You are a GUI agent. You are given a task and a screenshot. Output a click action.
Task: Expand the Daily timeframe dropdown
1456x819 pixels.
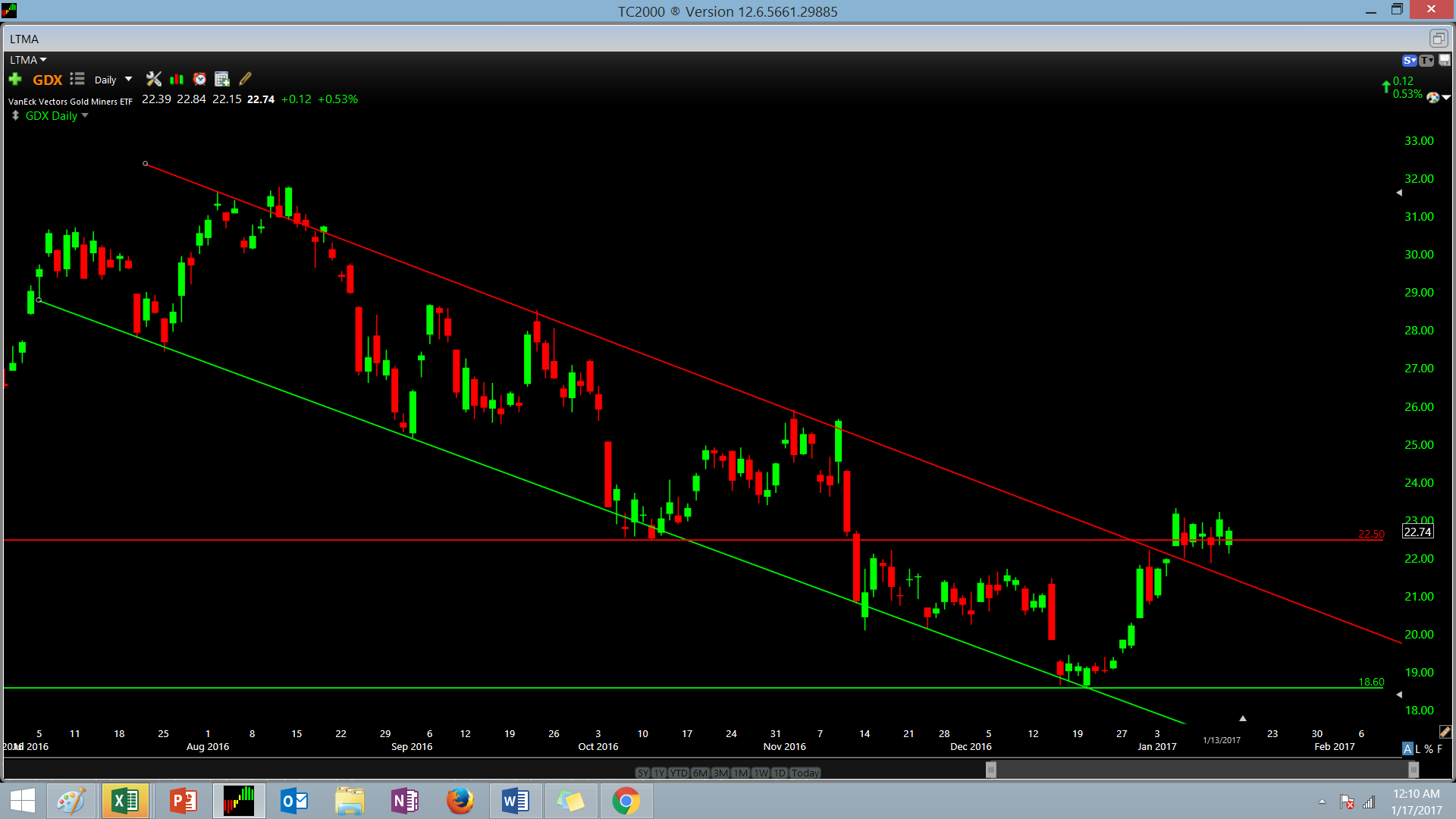(128, 79)
